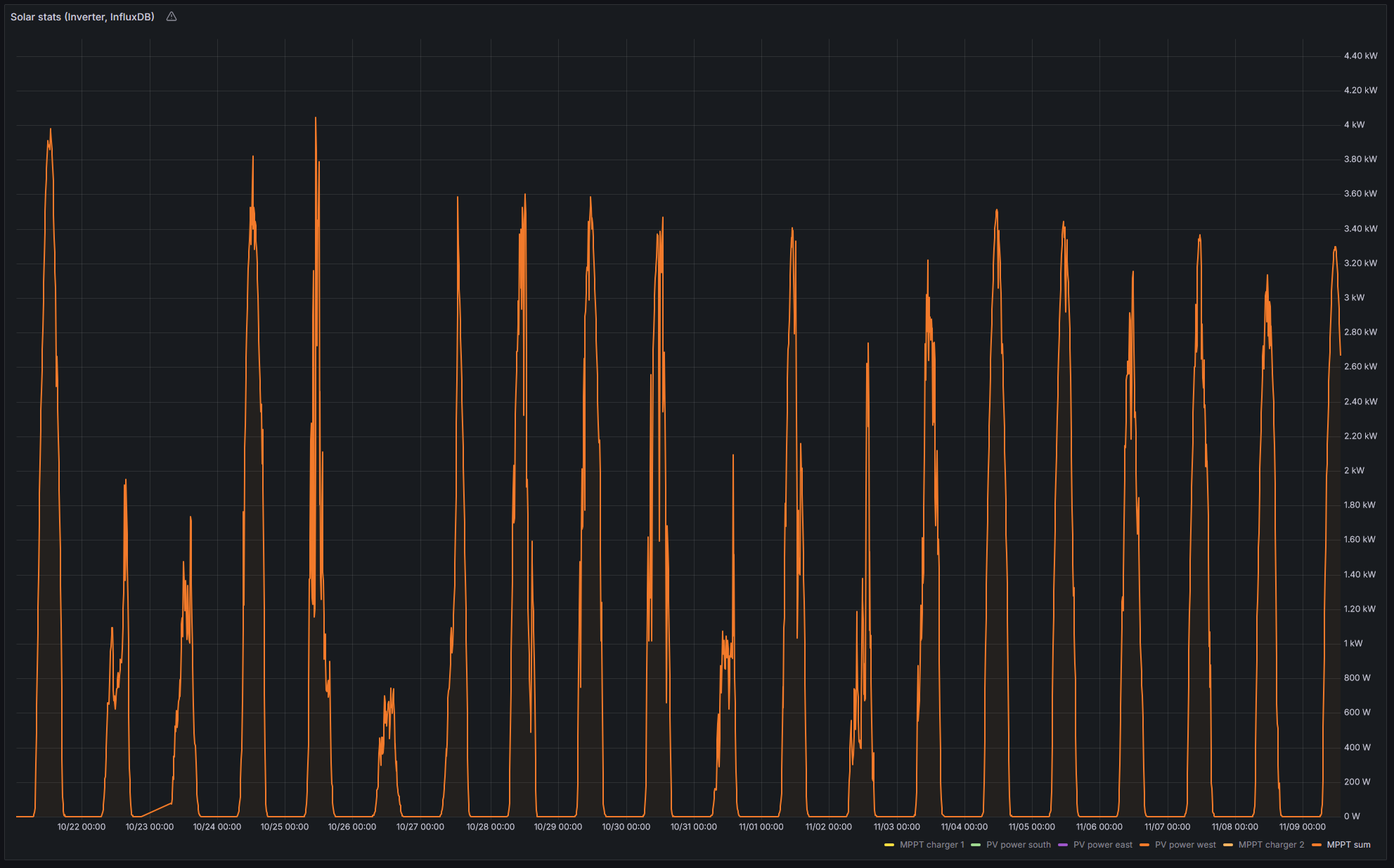Click the 4.40 kW y-axis label

coord(1360,56)
